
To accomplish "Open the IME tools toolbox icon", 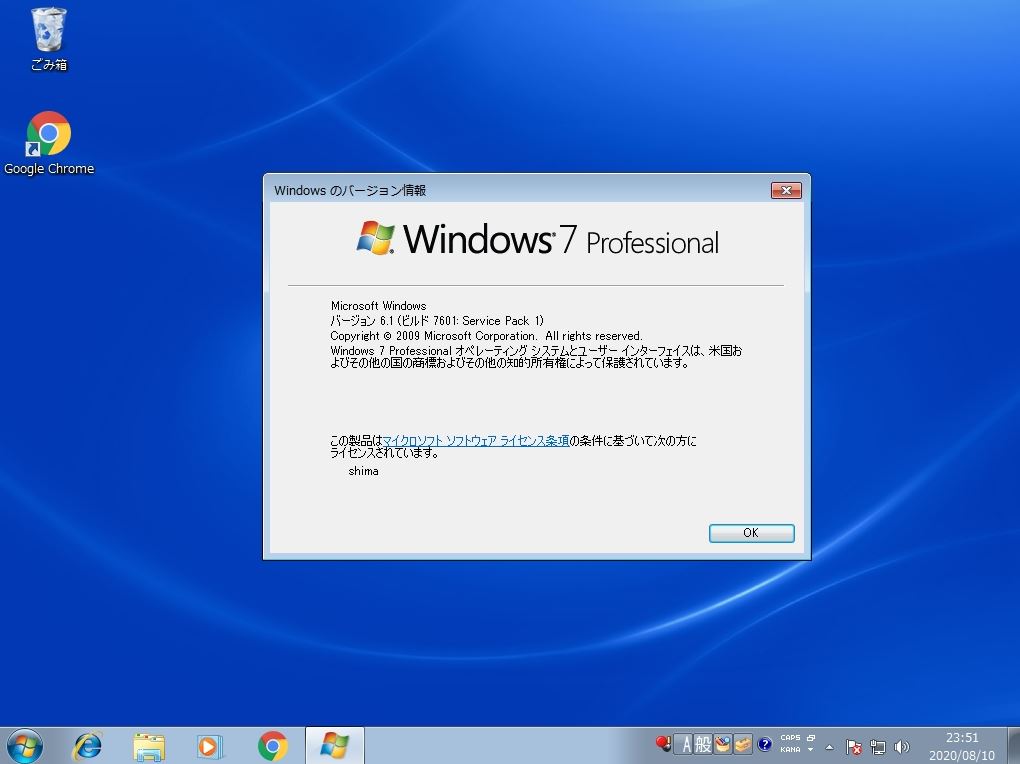I will tap(743, 744).
